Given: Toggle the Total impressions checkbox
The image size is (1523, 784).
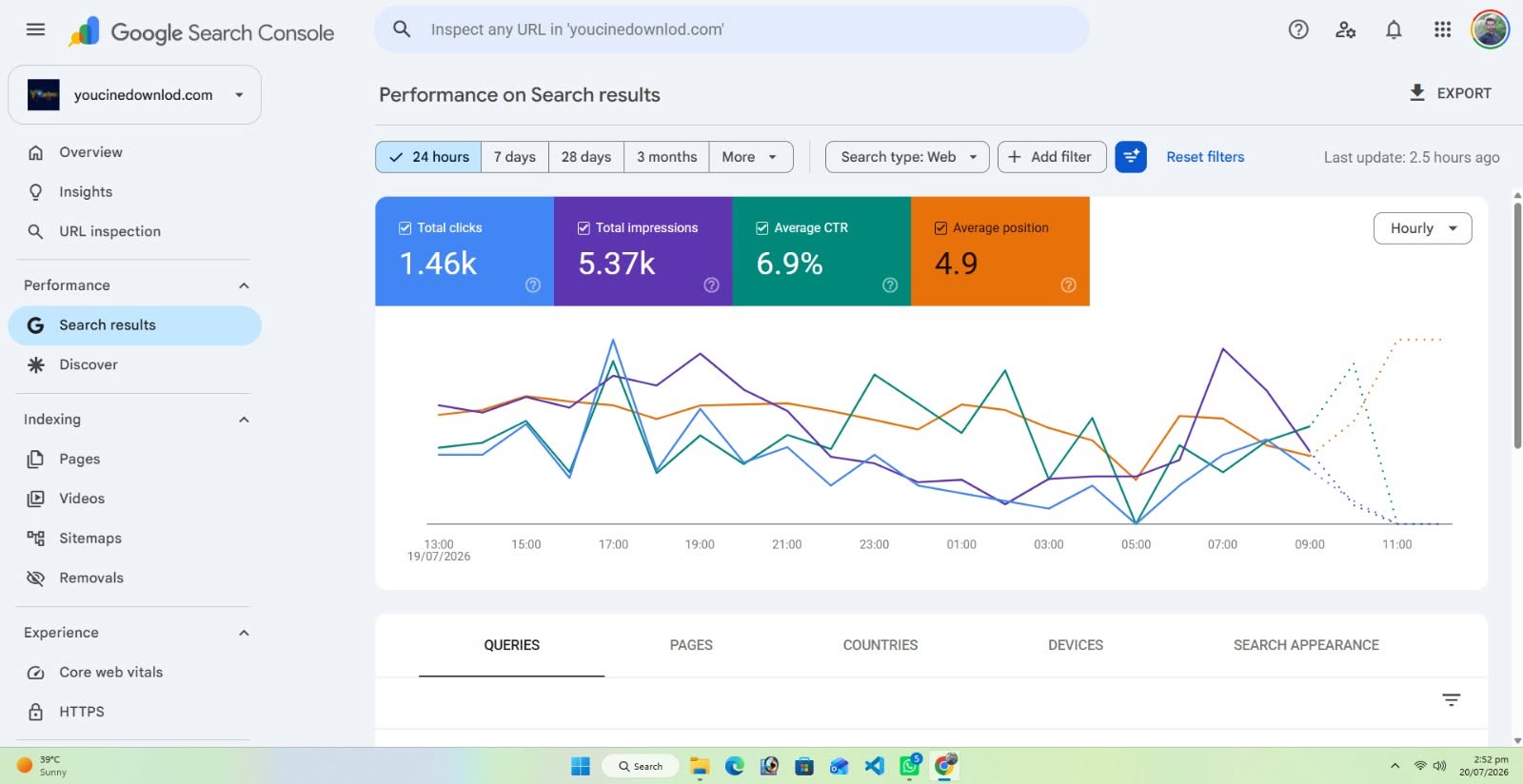Looking at the screenshot, I should [x=583, y=228].
